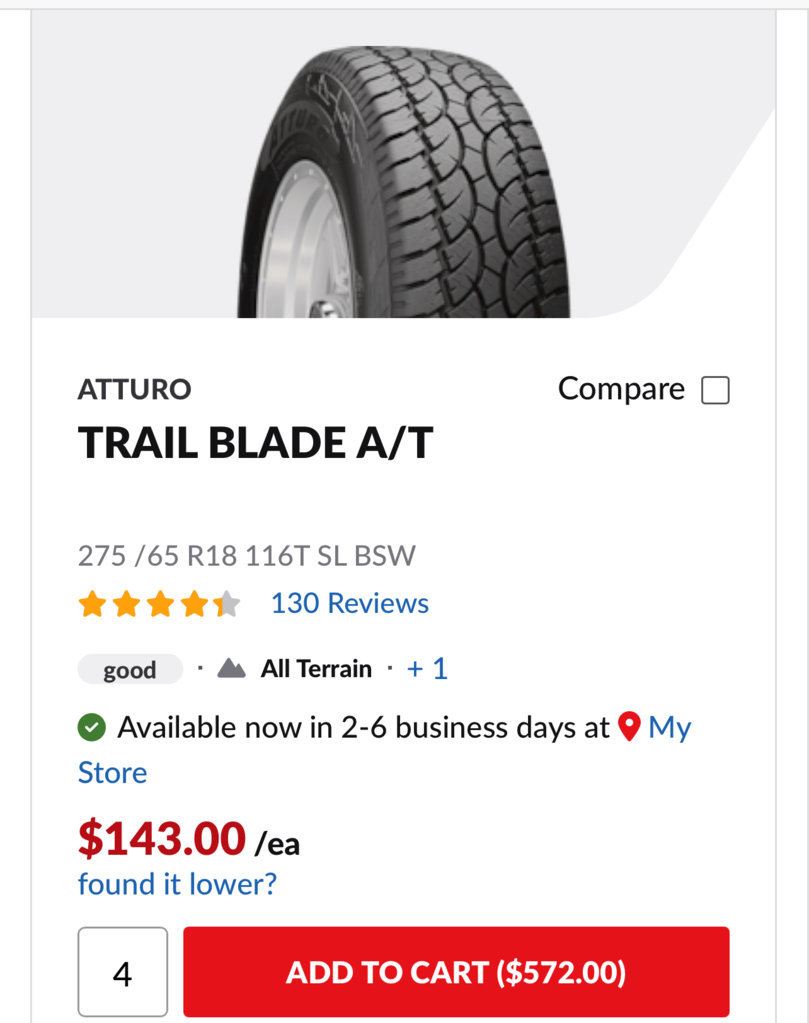
Task: Click the green availability checkmark icon
Action: pos(91,727)
